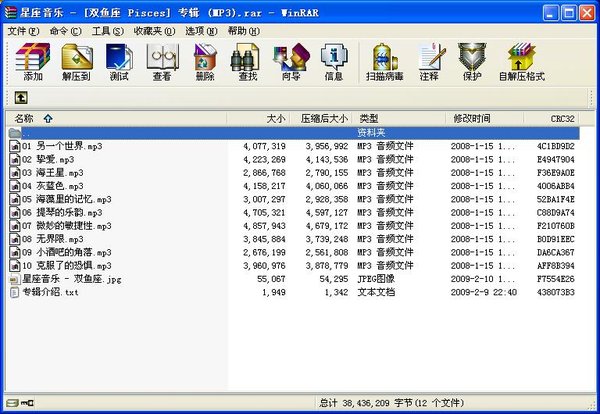Viewport: 600px width, 414px height.
Task: Open the 命令(C) menu
Action: click(65, 31)
